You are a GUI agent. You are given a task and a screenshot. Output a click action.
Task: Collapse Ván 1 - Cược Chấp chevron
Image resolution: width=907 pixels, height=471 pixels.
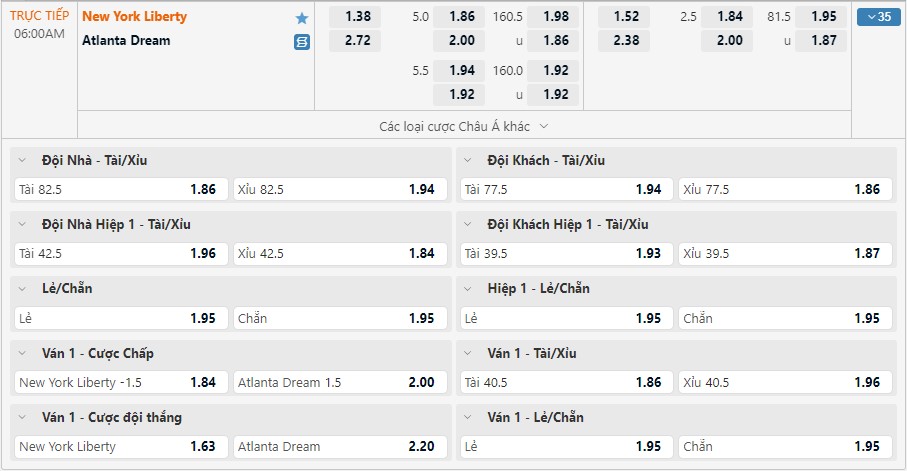tap(22, 354)
